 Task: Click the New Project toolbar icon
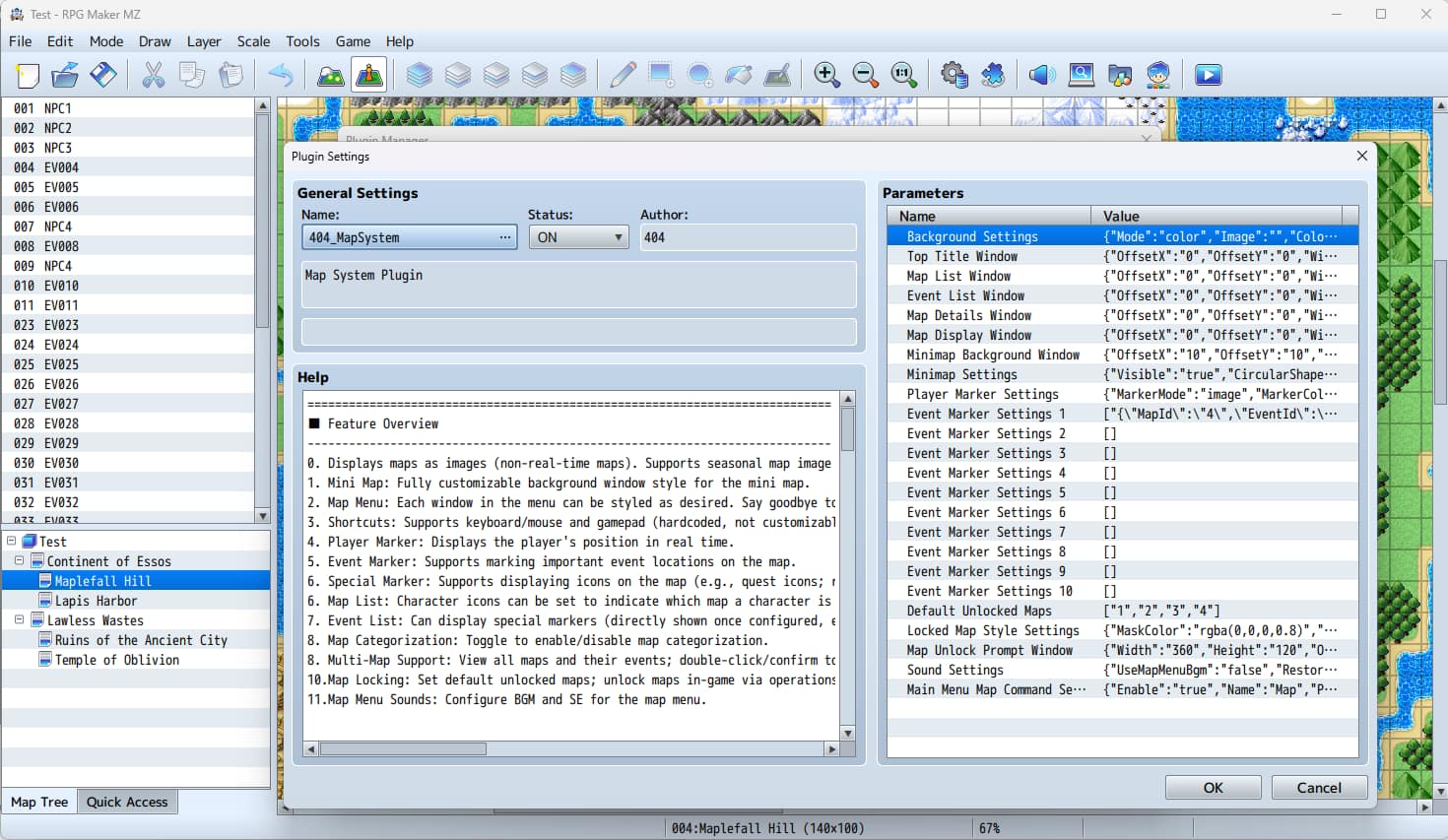pos(28,75)
